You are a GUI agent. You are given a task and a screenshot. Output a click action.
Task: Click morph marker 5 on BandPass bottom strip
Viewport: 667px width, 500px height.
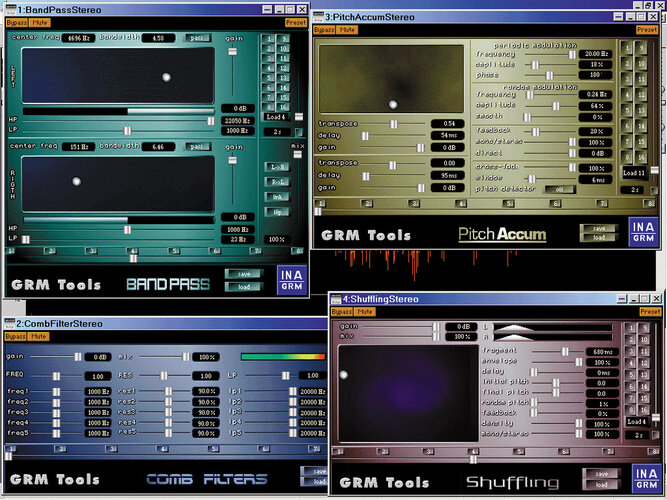[175, 251]
